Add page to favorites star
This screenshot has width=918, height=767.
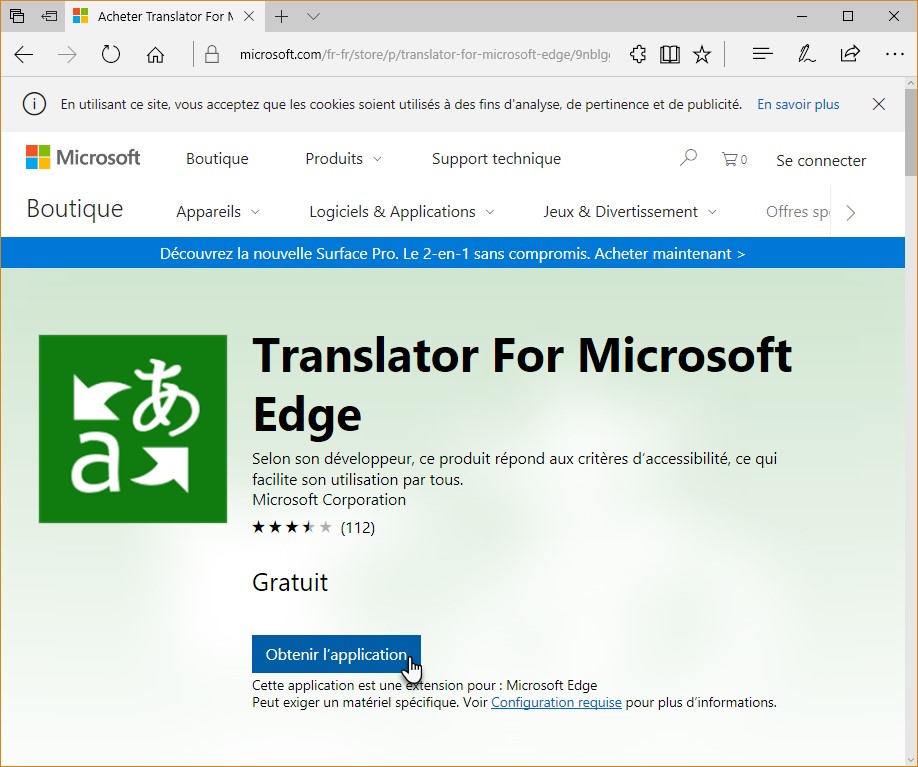pyautogui.click(x=701, y=55)
